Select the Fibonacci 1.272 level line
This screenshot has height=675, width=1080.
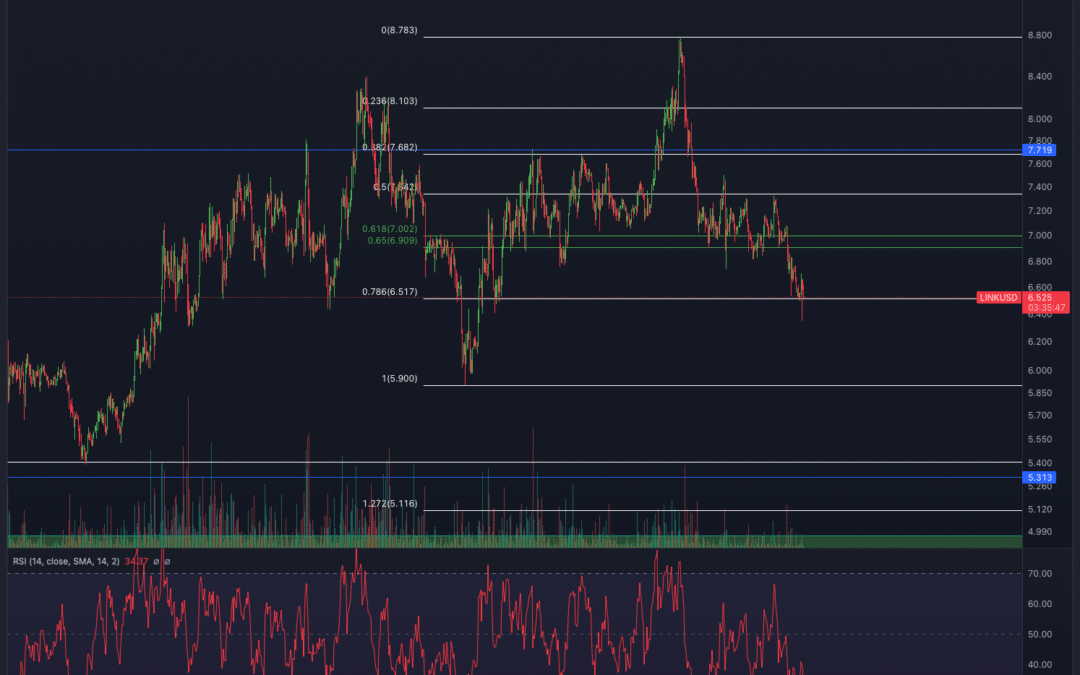(x=723, y=510)
